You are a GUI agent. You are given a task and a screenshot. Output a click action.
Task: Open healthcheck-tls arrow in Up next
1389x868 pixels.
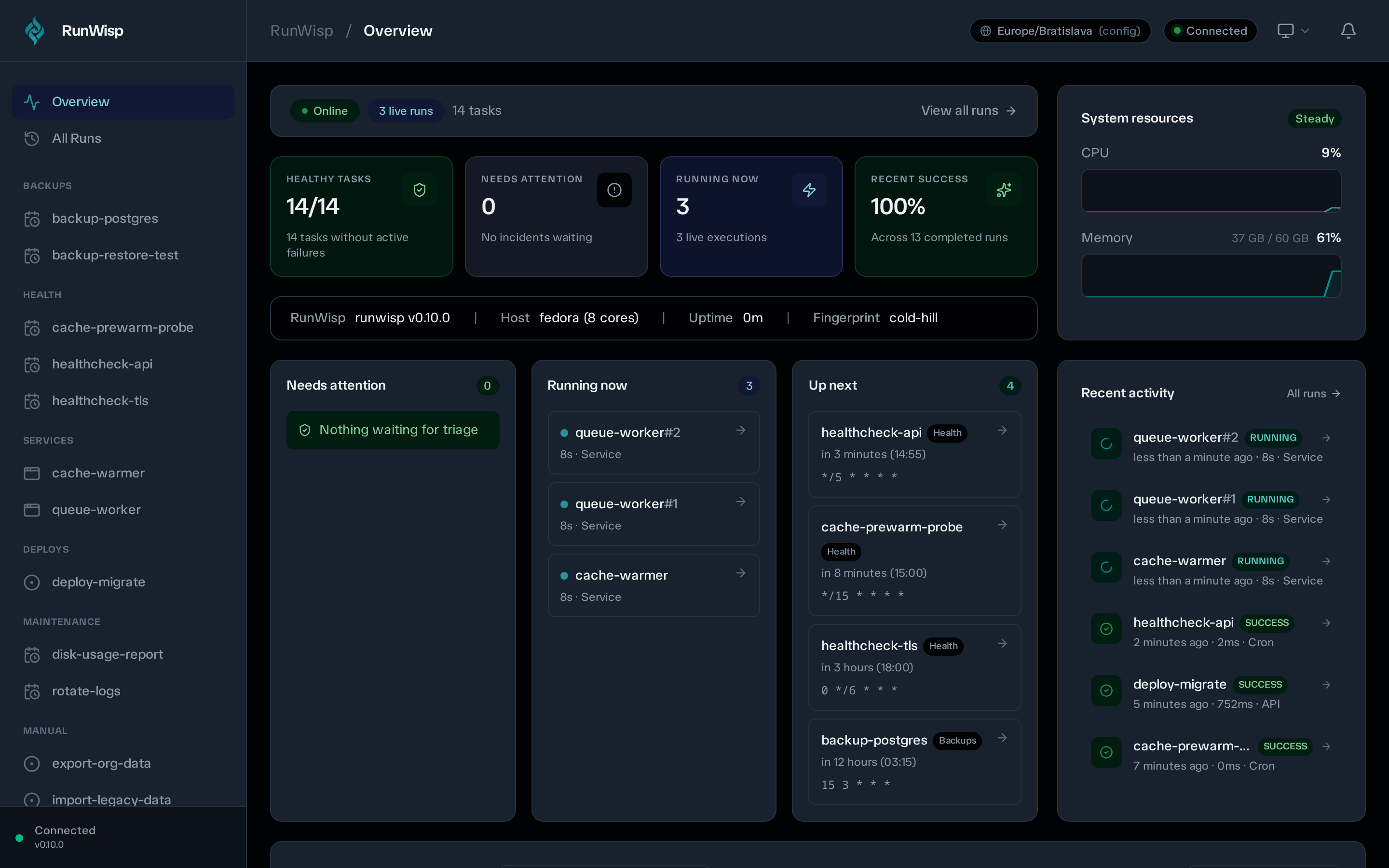click(x=1002, y=644)
